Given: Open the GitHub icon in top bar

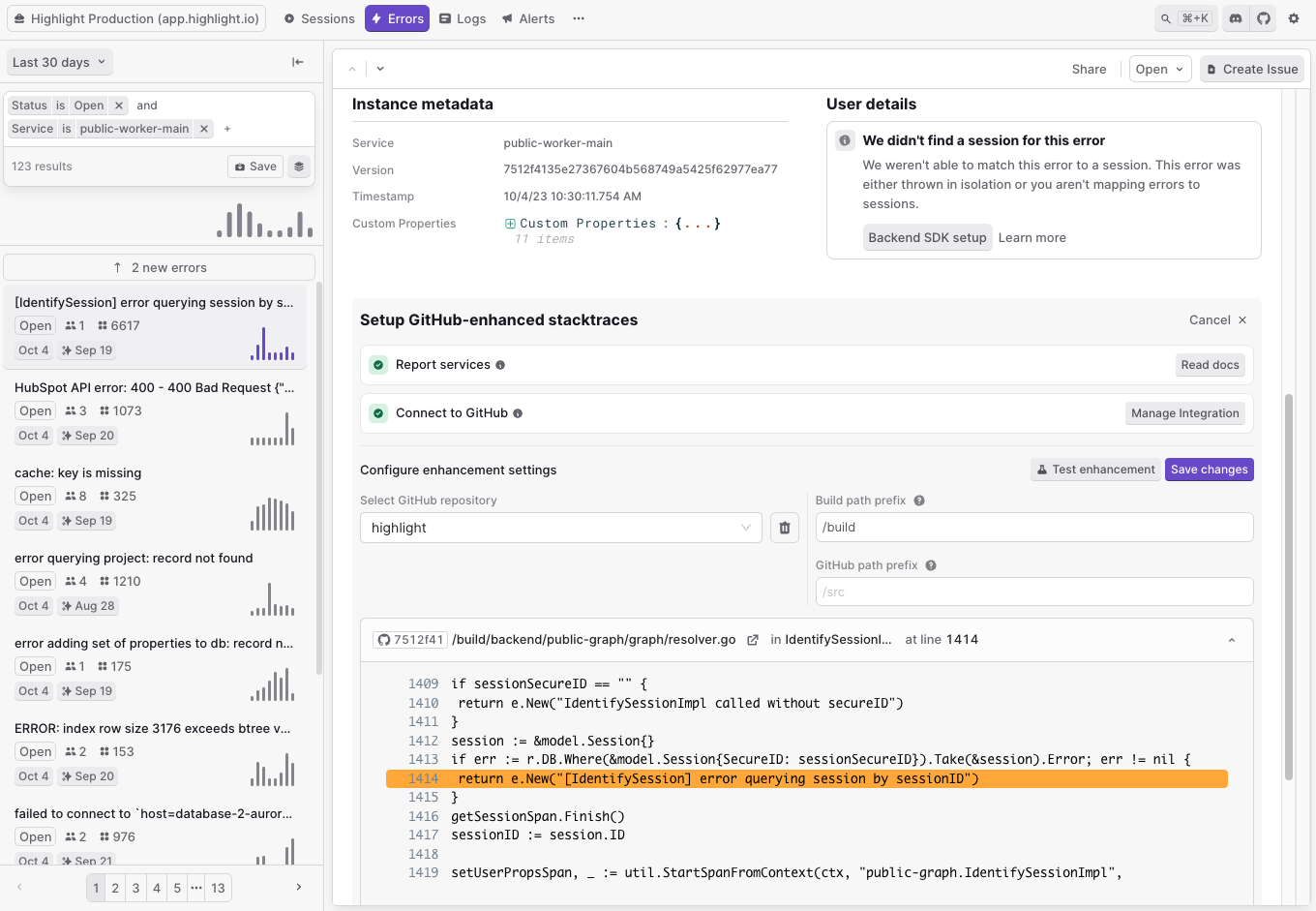Looking at the screenshot, I should [x=1264, y=18].
